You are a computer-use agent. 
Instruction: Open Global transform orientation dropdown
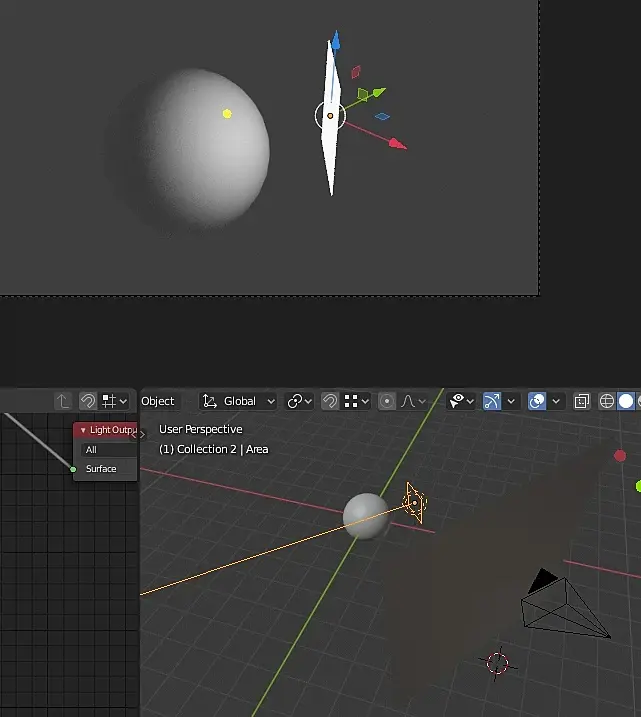(x=239, y=401)
